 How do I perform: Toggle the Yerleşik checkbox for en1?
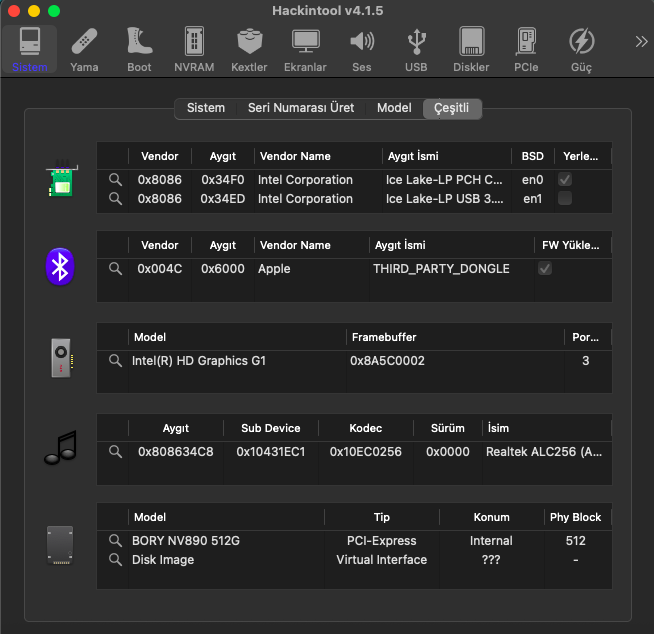565,198
